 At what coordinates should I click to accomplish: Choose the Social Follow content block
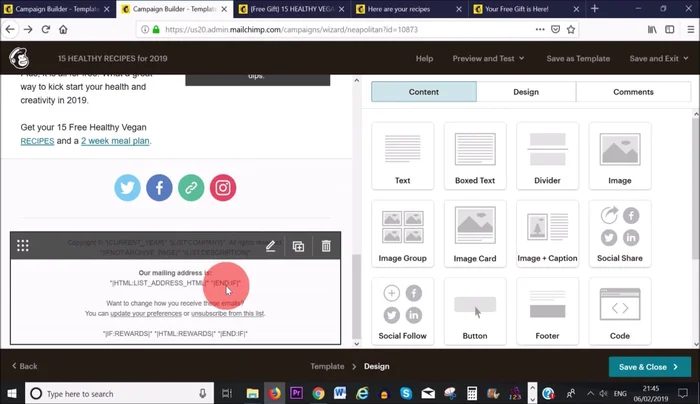(x=402, y=312)
